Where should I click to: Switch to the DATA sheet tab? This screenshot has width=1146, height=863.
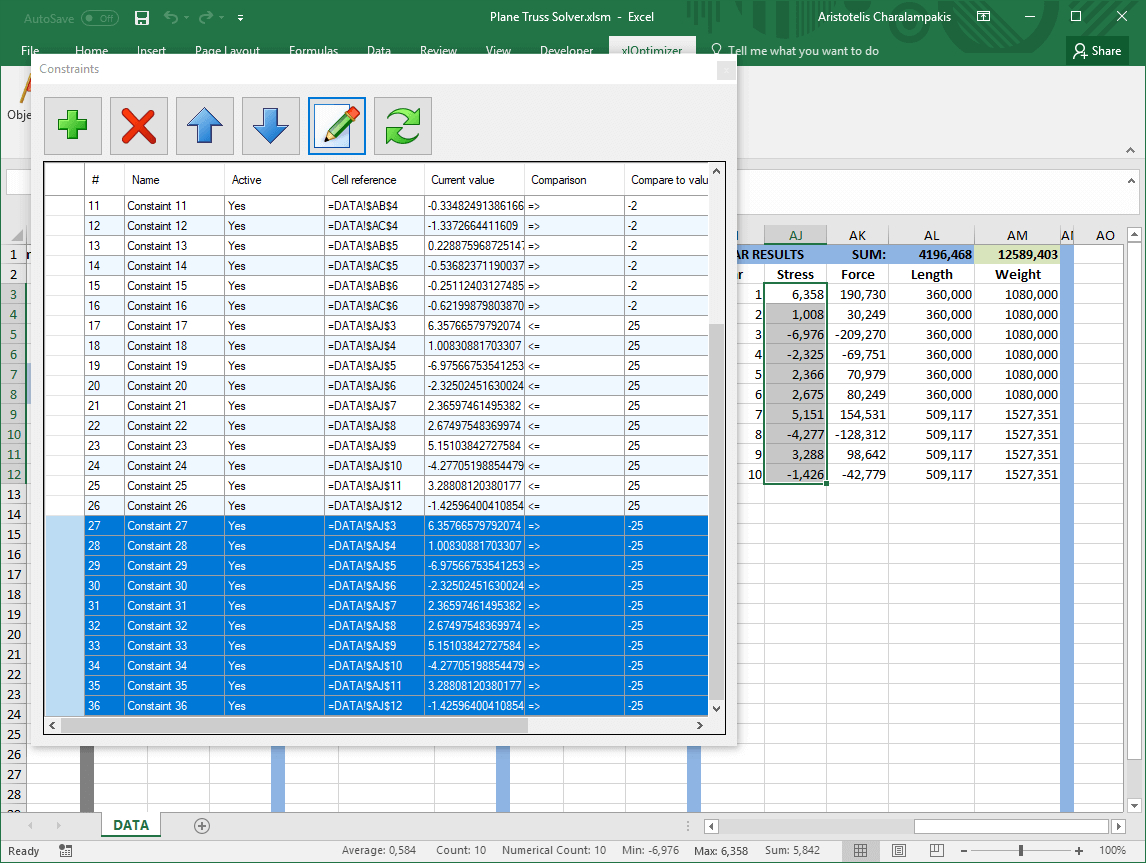[x=131, y=825]
